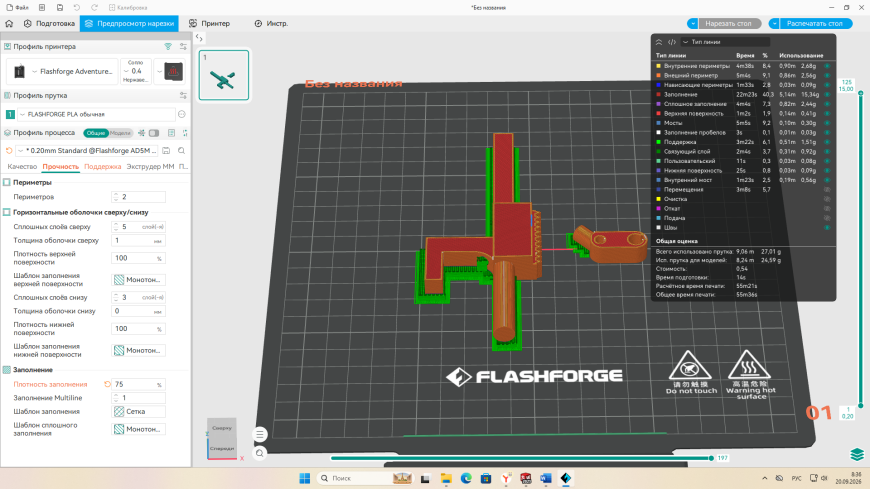
Task: Click the save process preset icon
Action: 166,150
